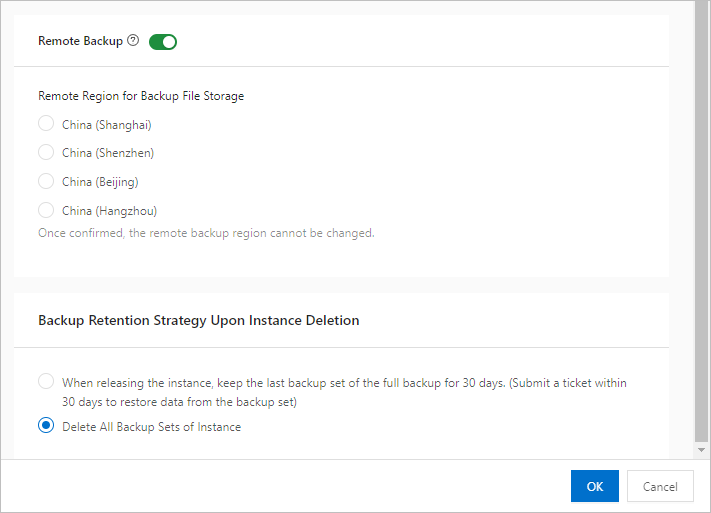Click the vertical scrollbar thumb

click(x=701, y=221)
